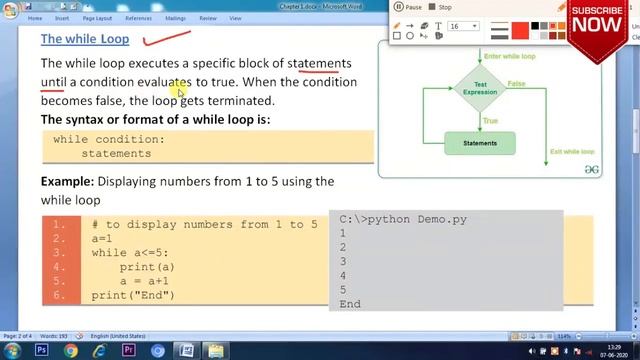Viewport: 640px width, 360px height.
Task: Select the stamp tool in annotation toolbar
Action: (x=439, y=36)
